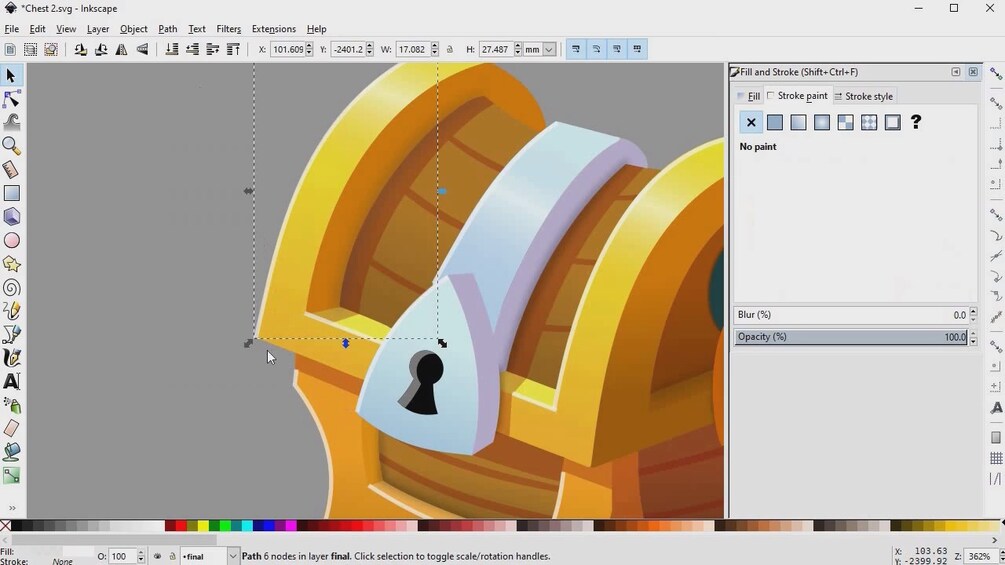
Task: Toggle move patterns affect button
Action: coord(637,49)
